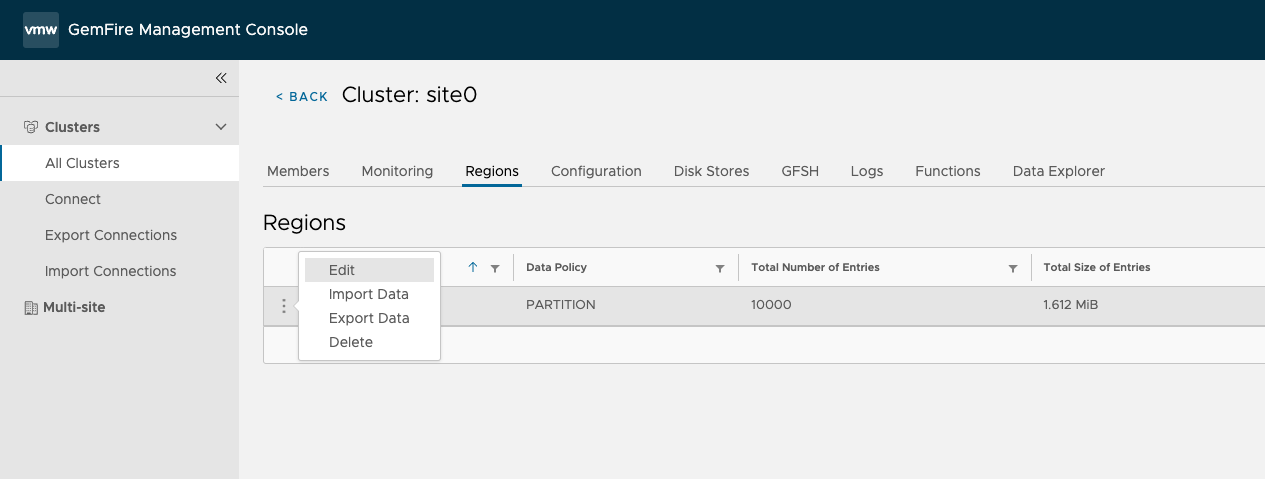Open the Logs tab
The width and height of the screenshot is (1265, 479).
pyautogui.click(x=867, y=171)
